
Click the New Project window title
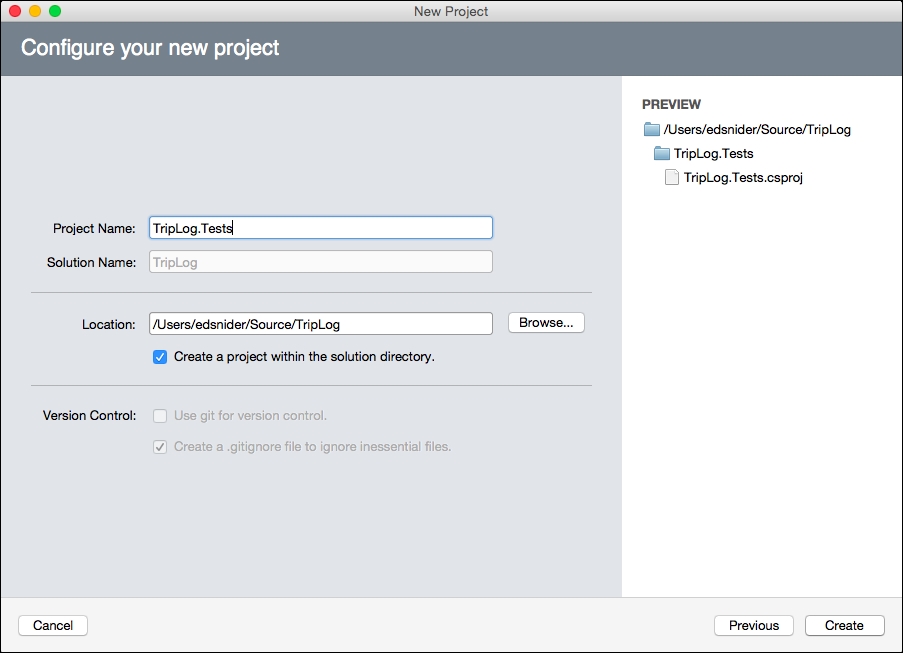click(x=451, y=12)
